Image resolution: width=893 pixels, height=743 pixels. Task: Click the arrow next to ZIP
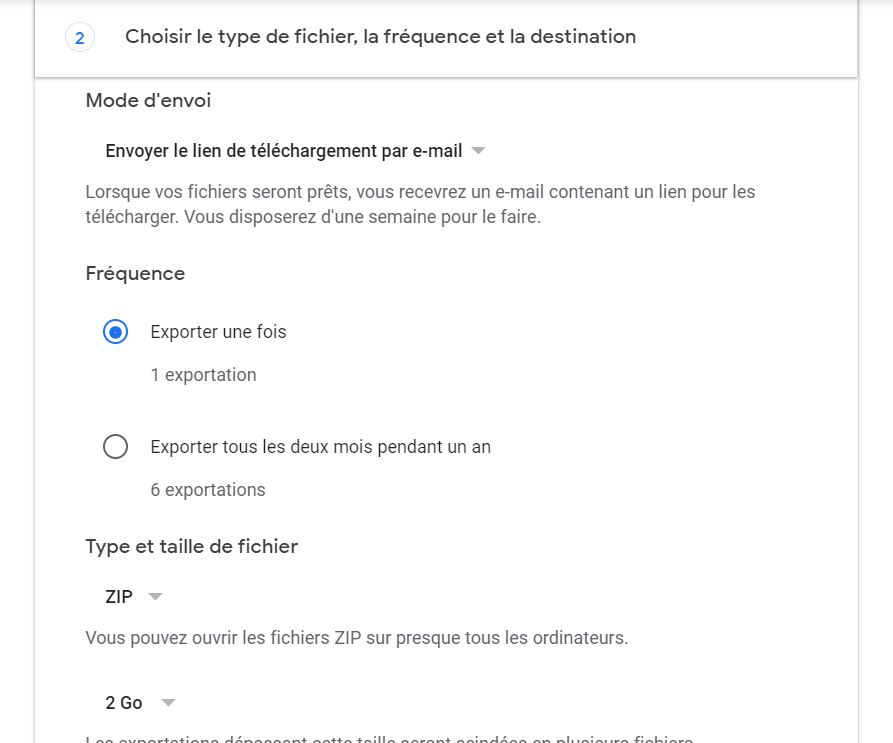point(155,597)
